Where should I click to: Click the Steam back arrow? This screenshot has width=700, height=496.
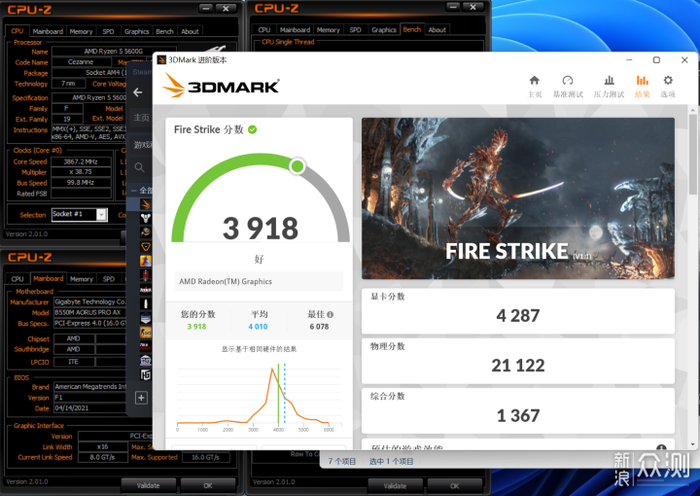pos(138,92)
